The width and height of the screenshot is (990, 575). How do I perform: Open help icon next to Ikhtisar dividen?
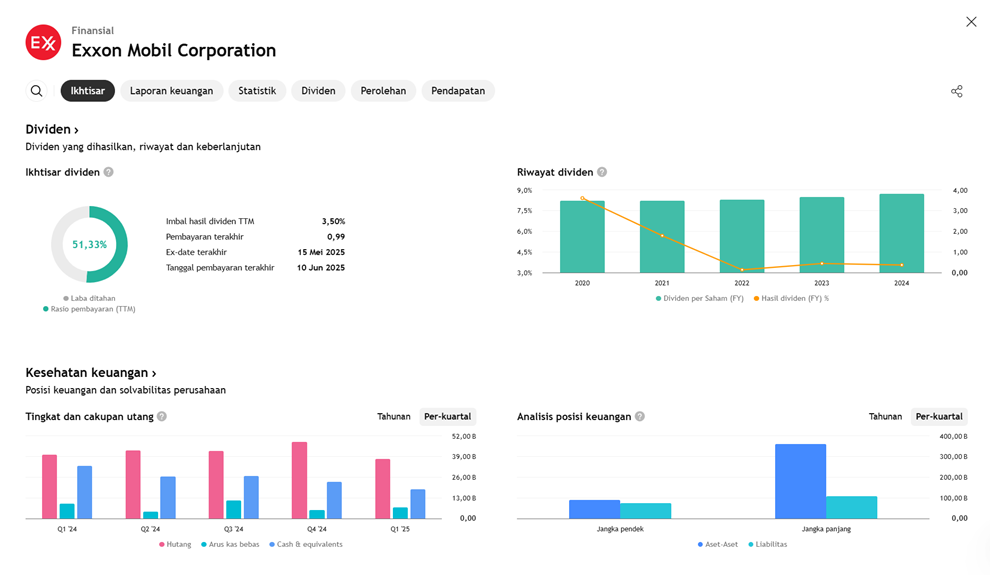point(109,172)
